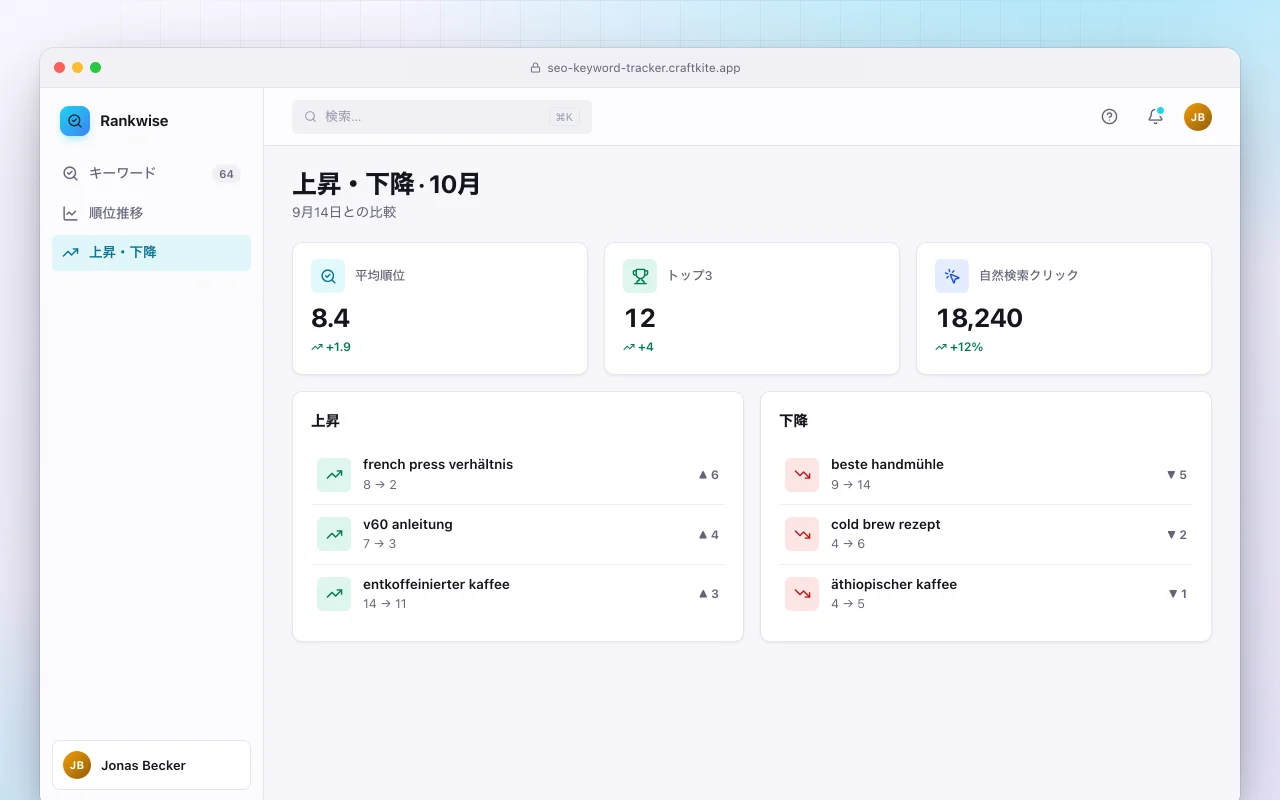Select the äthiopischer kaffee keyword
This screenshot has width=1280, height=800.
coord(894,584)
